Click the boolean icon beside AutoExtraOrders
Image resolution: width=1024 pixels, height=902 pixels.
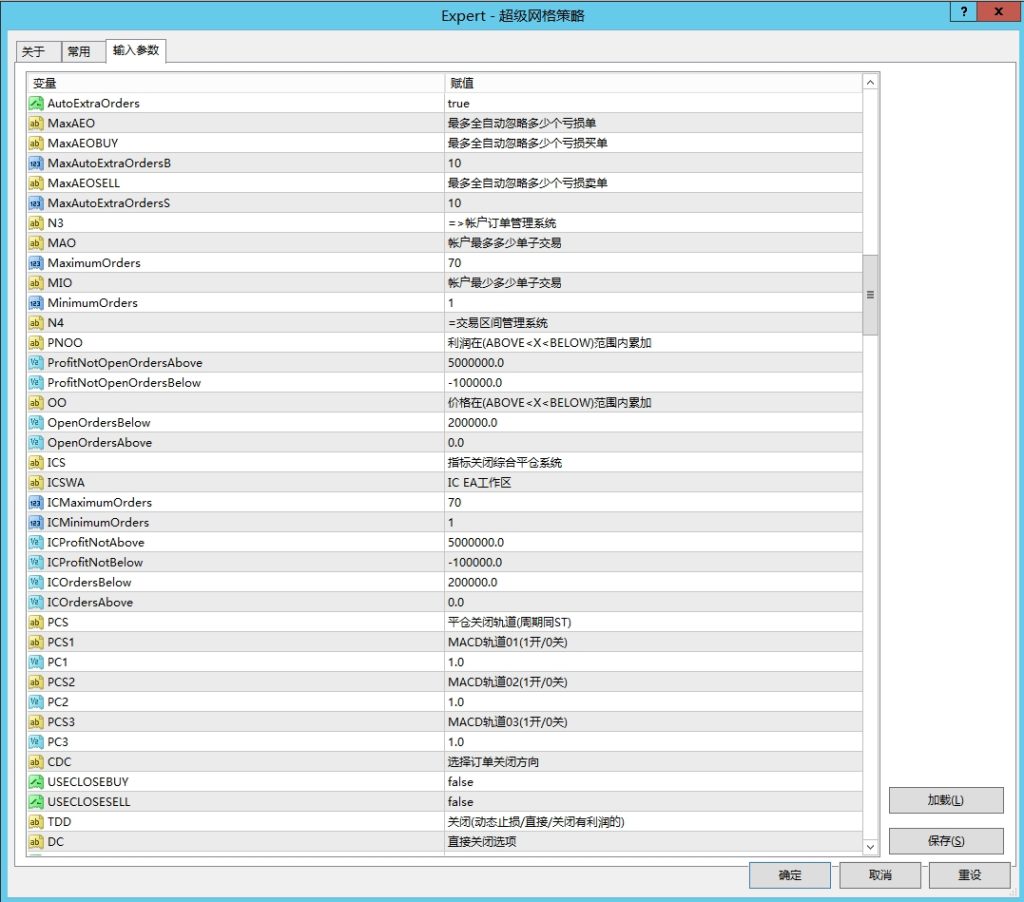click(x=35, y=103)
